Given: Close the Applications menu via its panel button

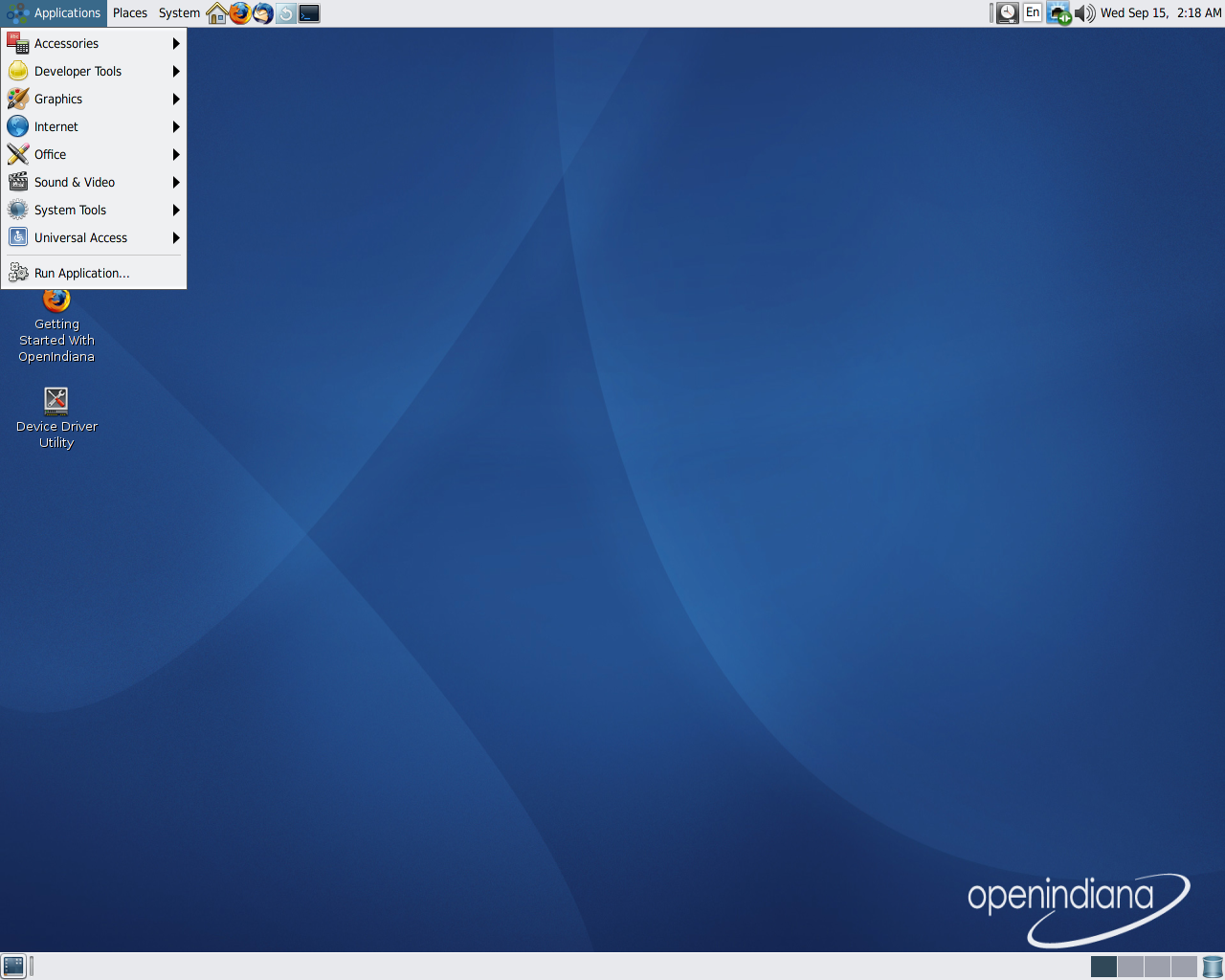Looking at the screenshot, I should [54, 13].
